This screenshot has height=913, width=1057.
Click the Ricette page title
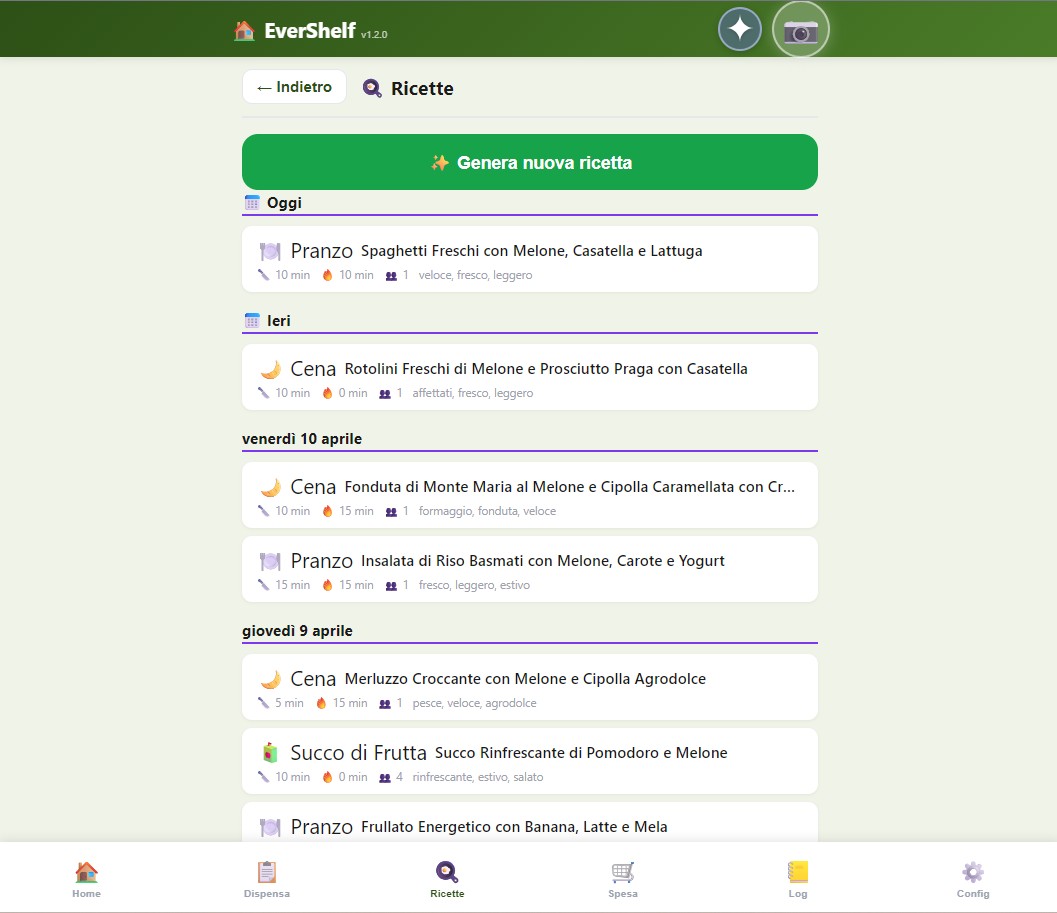point(422,88)
